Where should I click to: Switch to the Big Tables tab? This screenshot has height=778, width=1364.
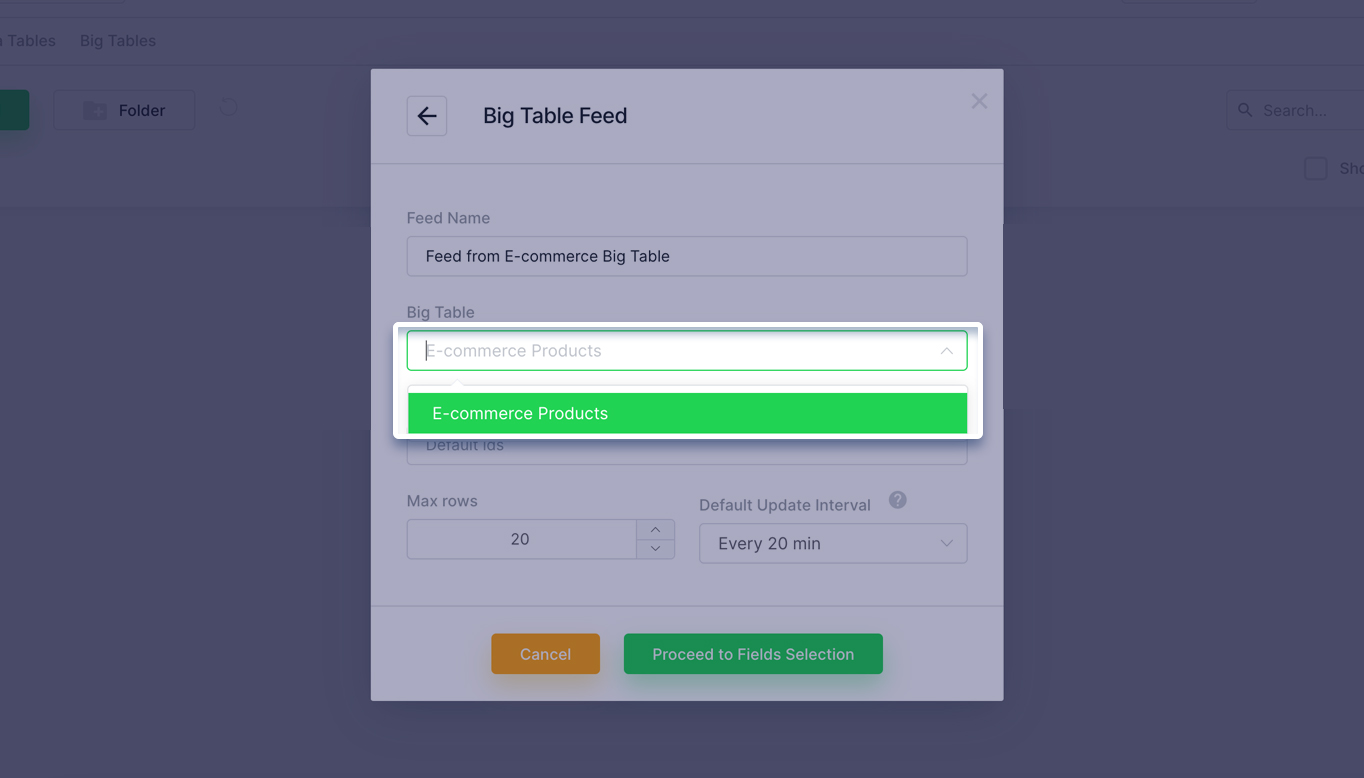(x=118, y=41)
